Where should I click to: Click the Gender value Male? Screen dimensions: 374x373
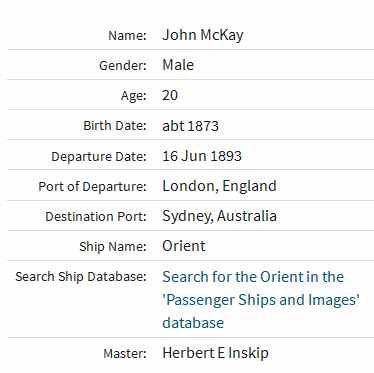pos(178,65)
